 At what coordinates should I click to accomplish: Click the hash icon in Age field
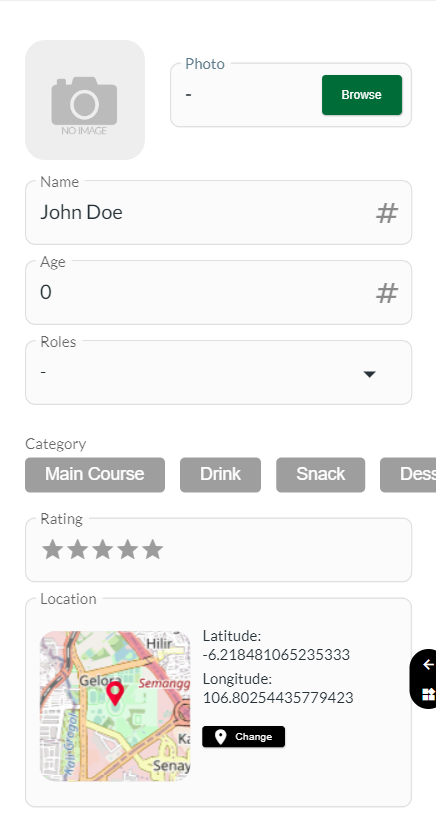(x=387, y=294)
